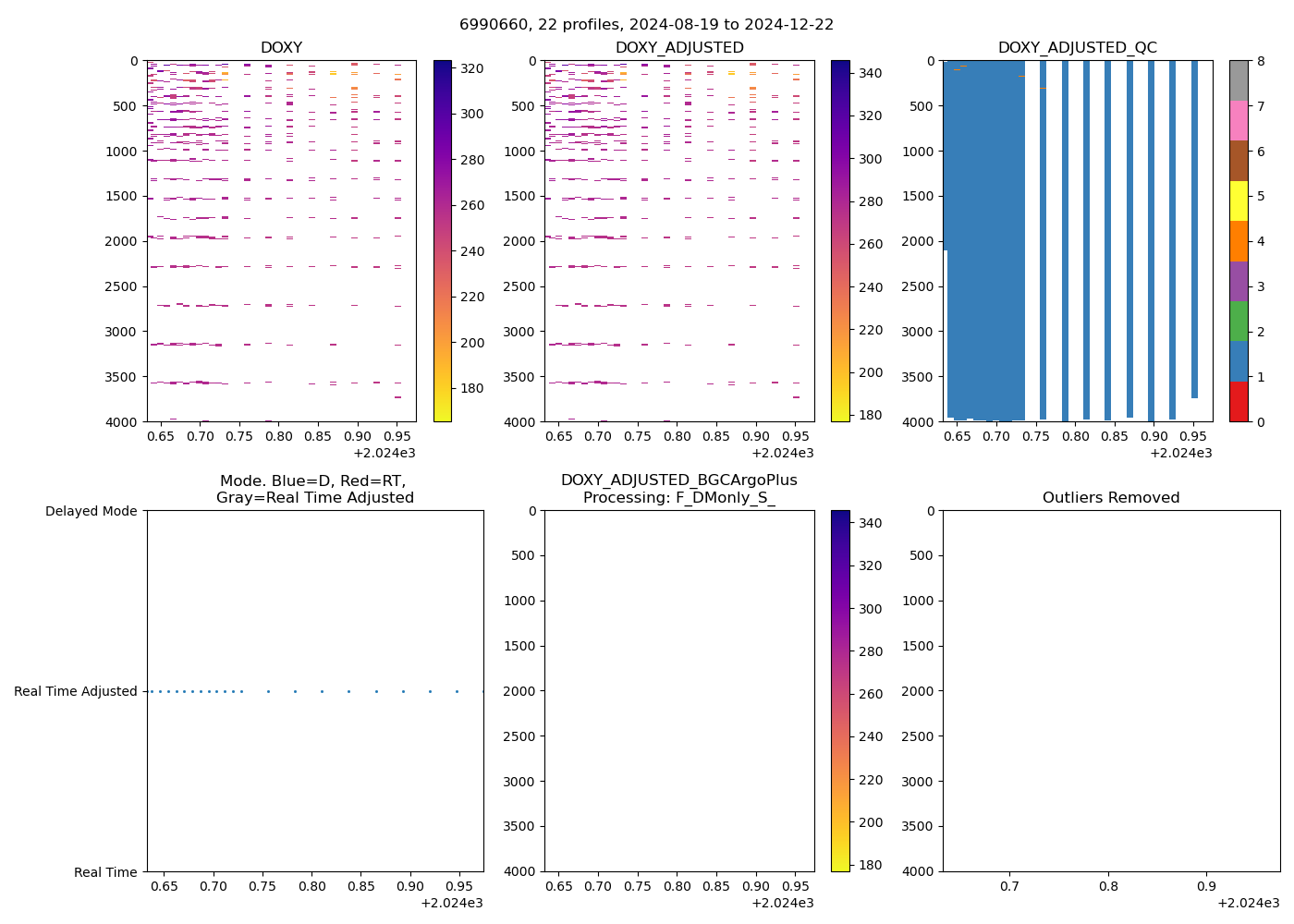Select the Real Time Adjusted axis label
The image size is (1294, 924).
(x=76, y=691)
